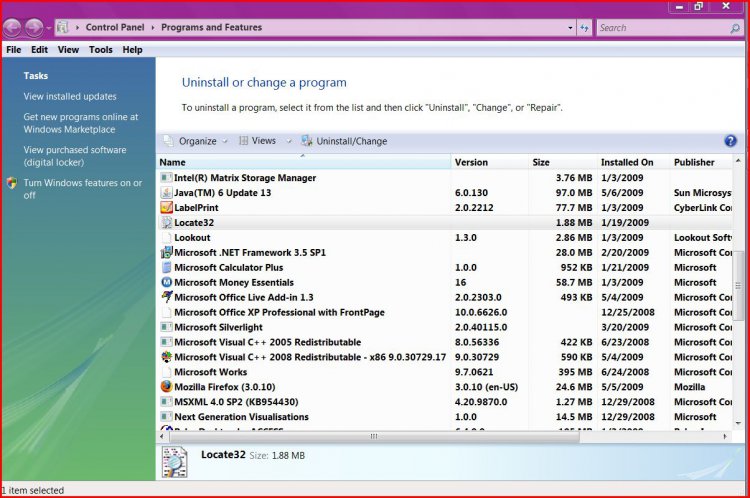Open the Edit menu
The image size is (750, 498).
[39, 50]
